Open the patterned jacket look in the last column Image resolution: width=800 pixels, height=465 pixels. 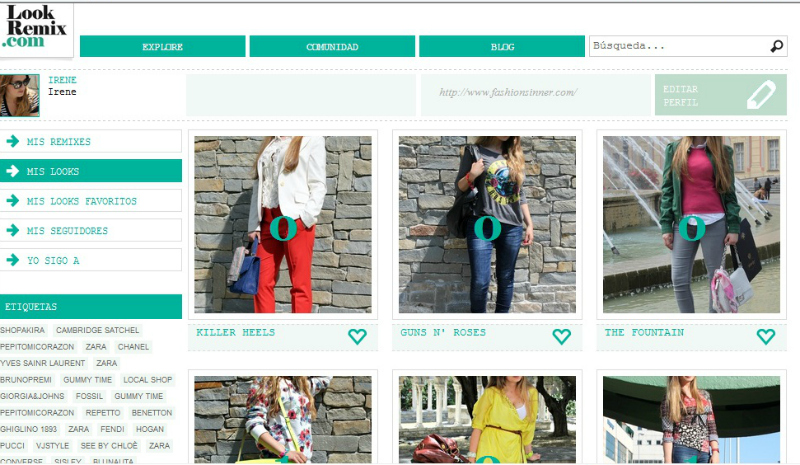[x=691, y=420]
